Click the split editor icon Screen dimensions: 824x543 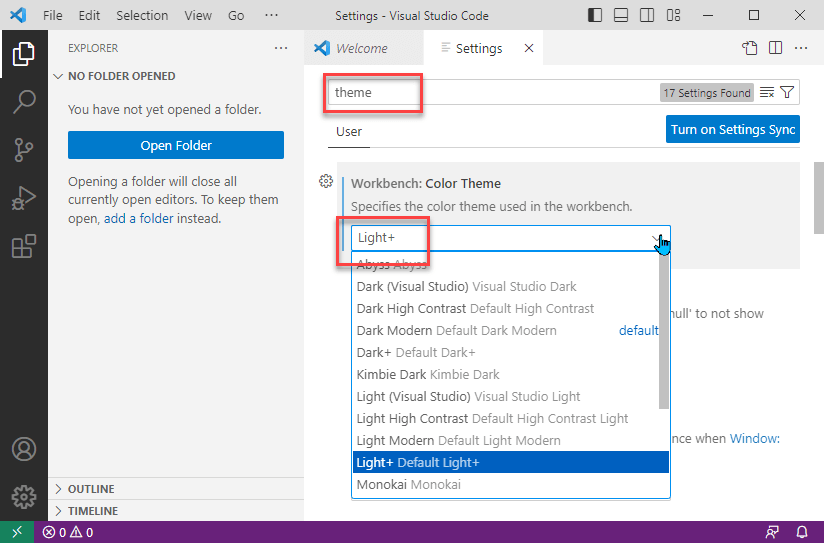coord(775,48)
